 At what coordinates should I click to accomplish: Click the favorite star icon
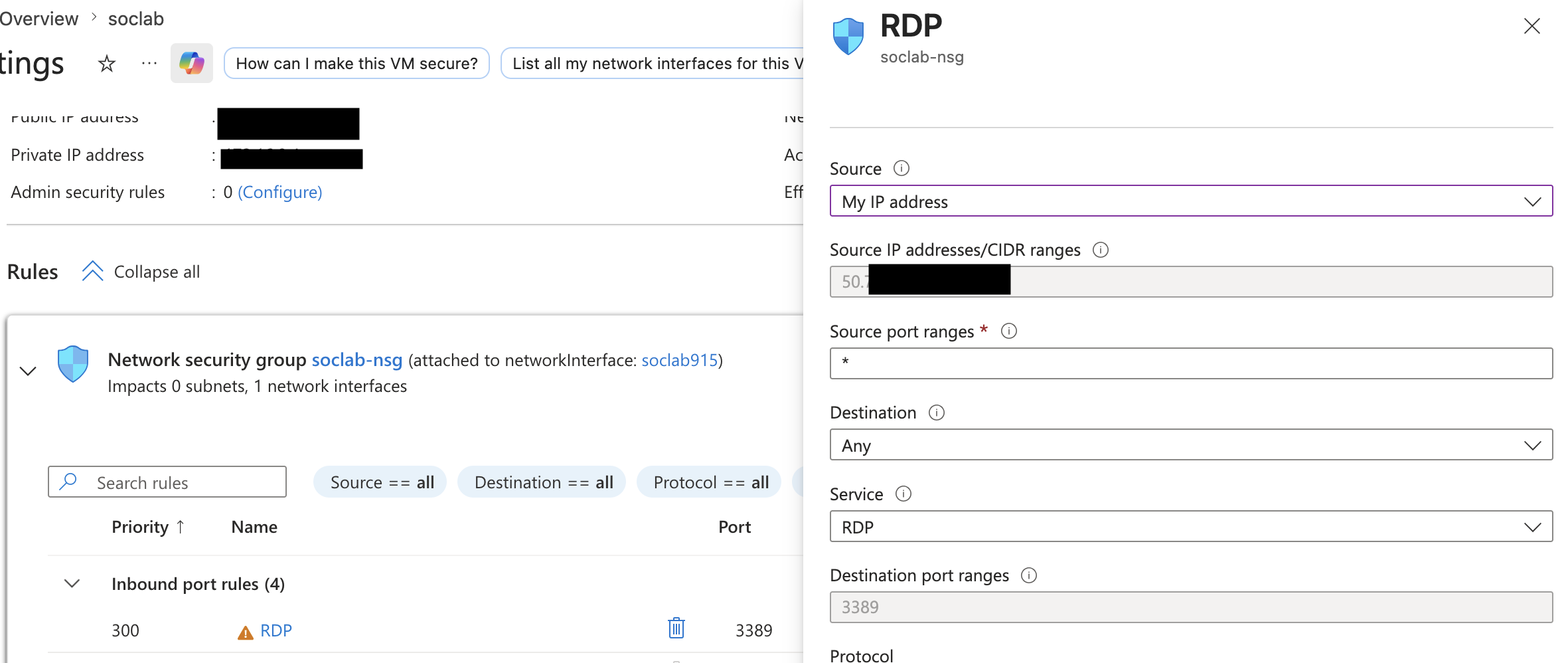tap(107, 64)
